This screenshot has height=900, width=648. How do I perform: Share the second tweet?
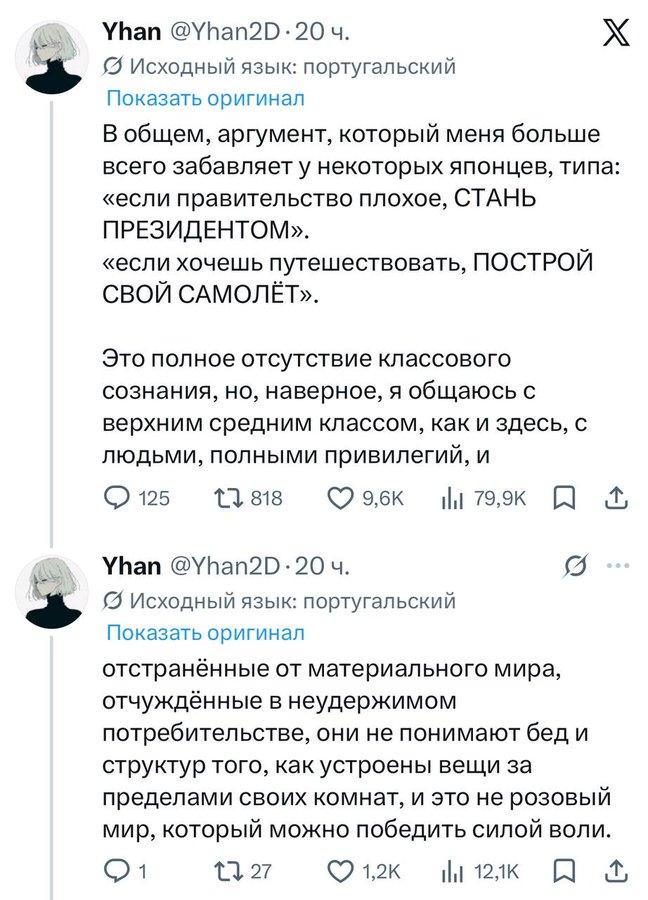[x=617, y=872]
